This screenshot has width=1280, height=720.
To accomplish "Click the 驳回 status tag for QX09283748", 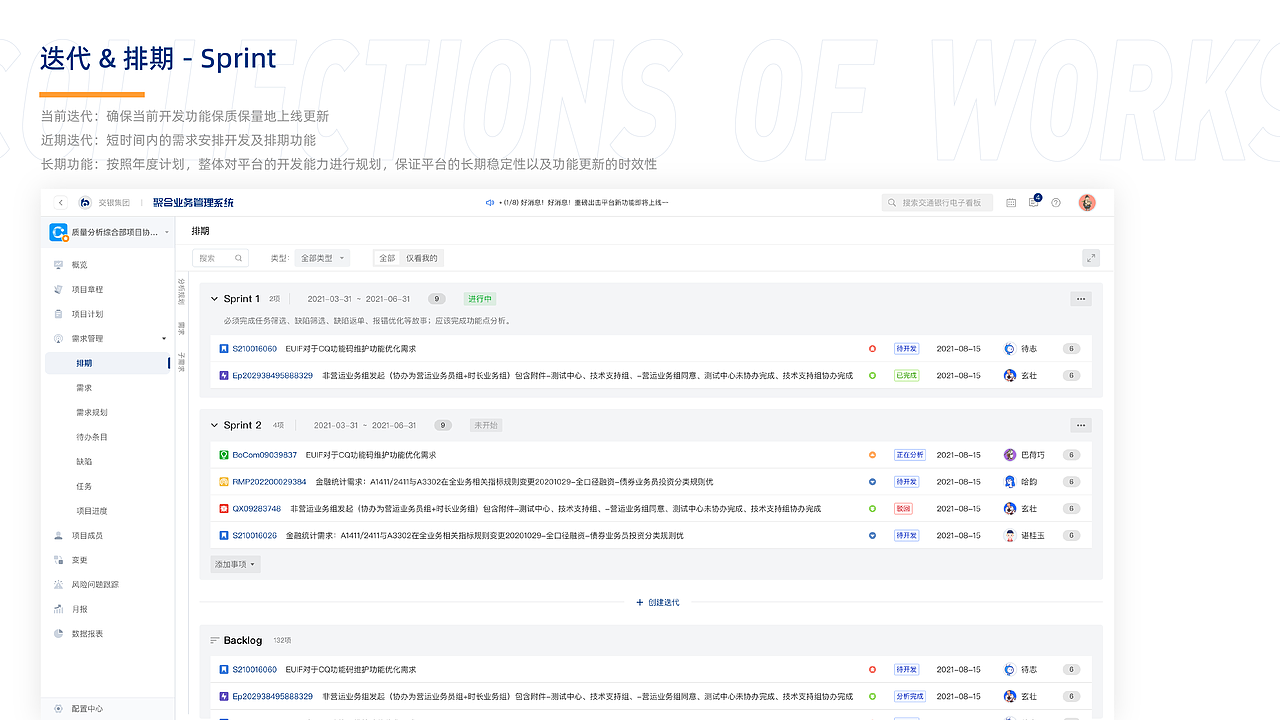I will [904, 509].
